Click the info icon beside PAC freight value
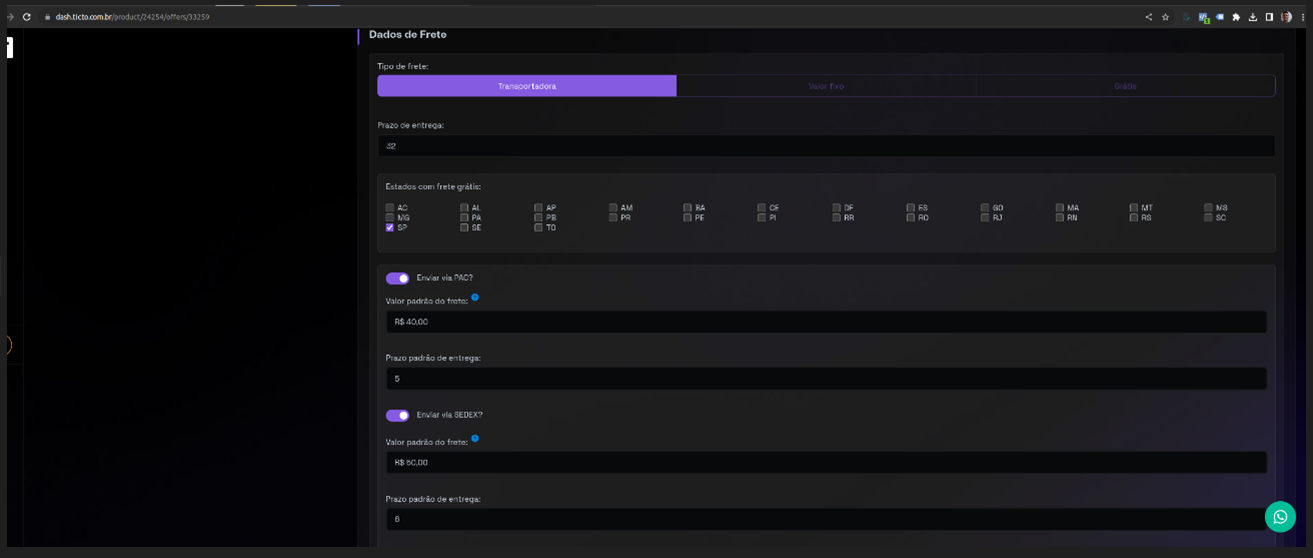This screenshot has height=558, width=1313. coord(475,297)
